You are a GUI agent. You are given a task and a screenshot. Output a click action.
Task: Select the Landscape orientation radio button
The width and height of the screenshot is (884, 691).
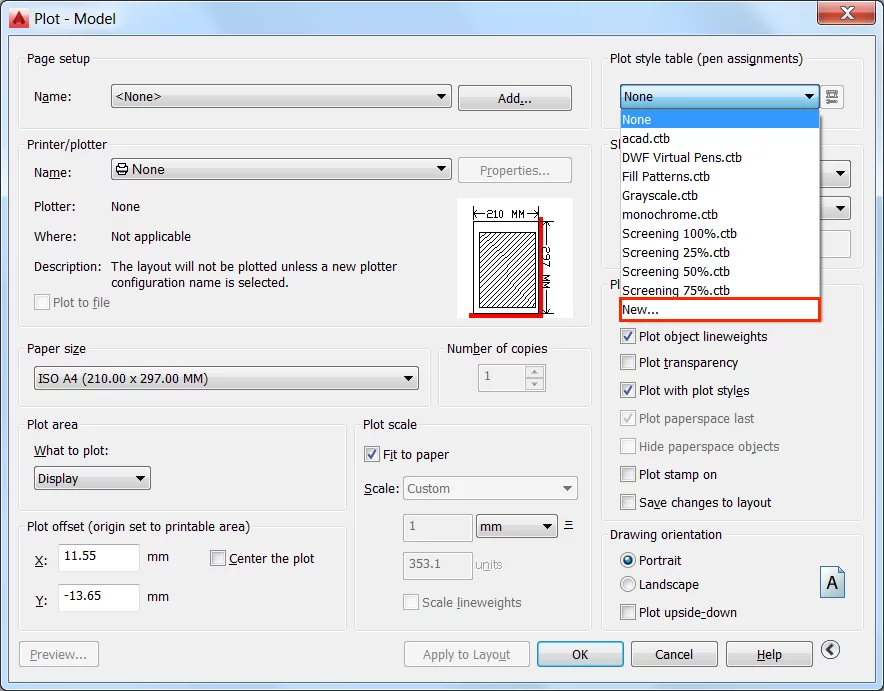tap(626, 584)
